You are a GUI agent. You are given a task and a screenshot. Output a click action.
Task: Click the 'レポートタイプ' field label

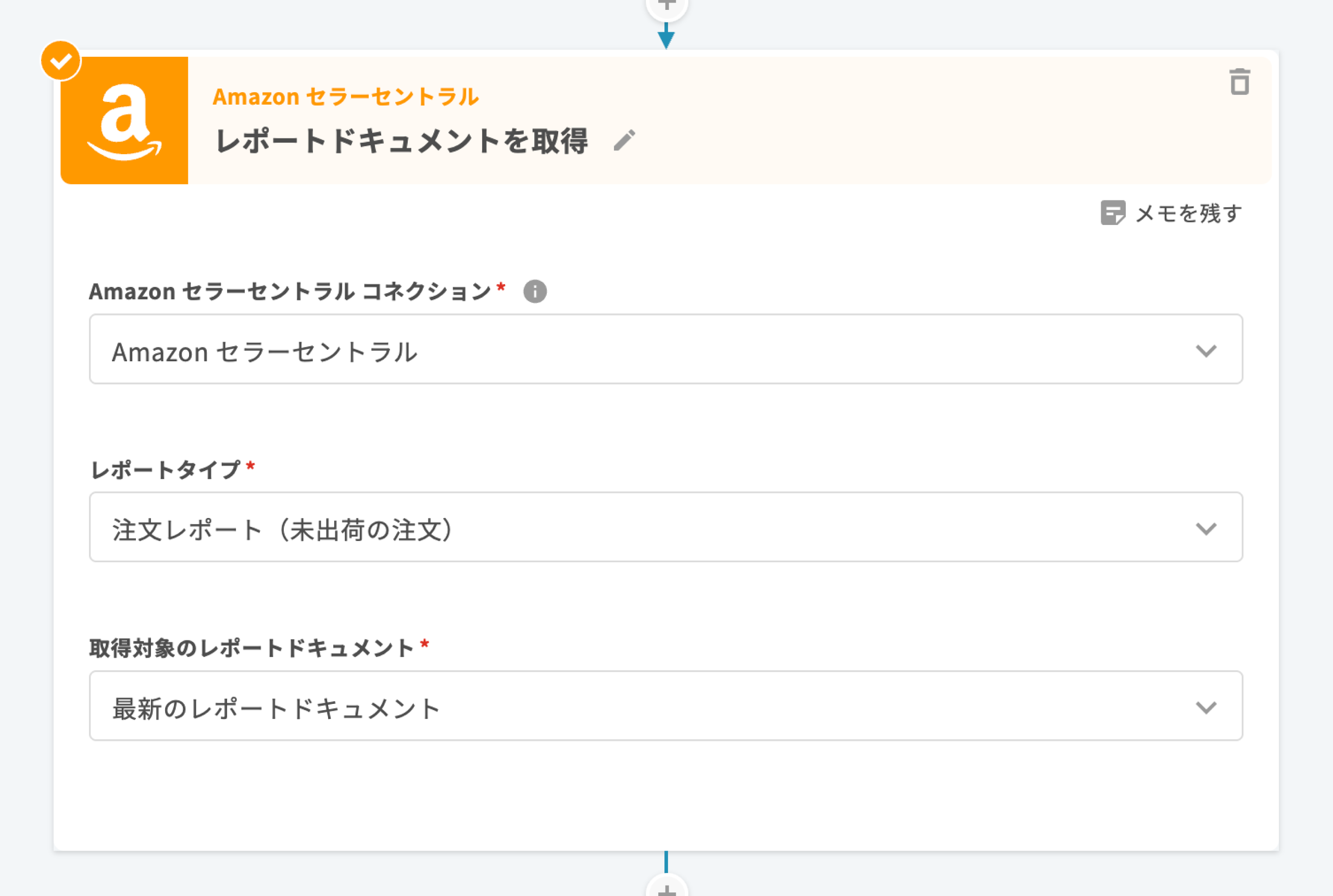click(x=166, y=470)
